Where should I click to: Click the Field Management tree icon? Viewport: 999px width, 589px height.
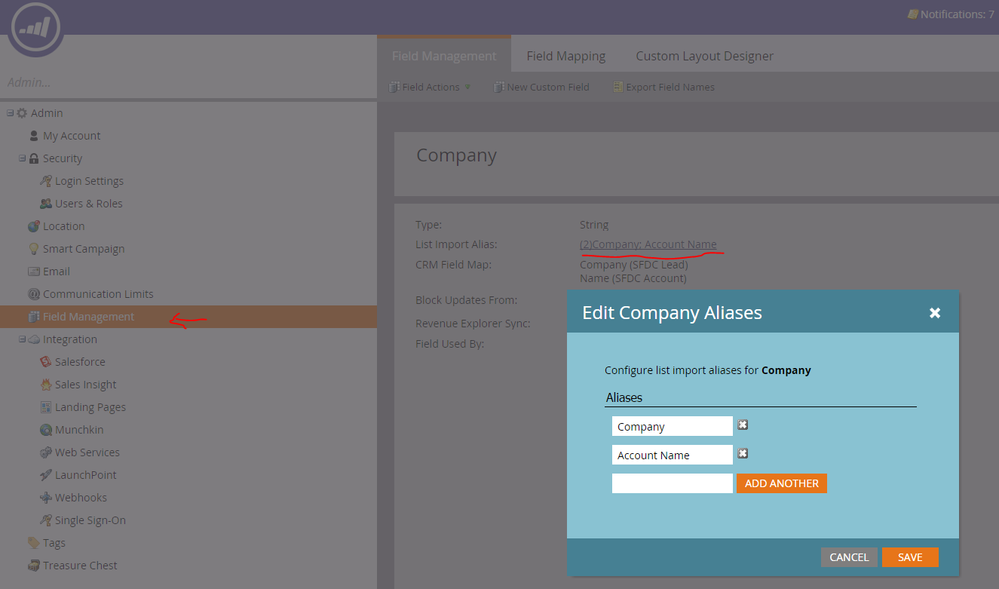(x=34, y=317)
